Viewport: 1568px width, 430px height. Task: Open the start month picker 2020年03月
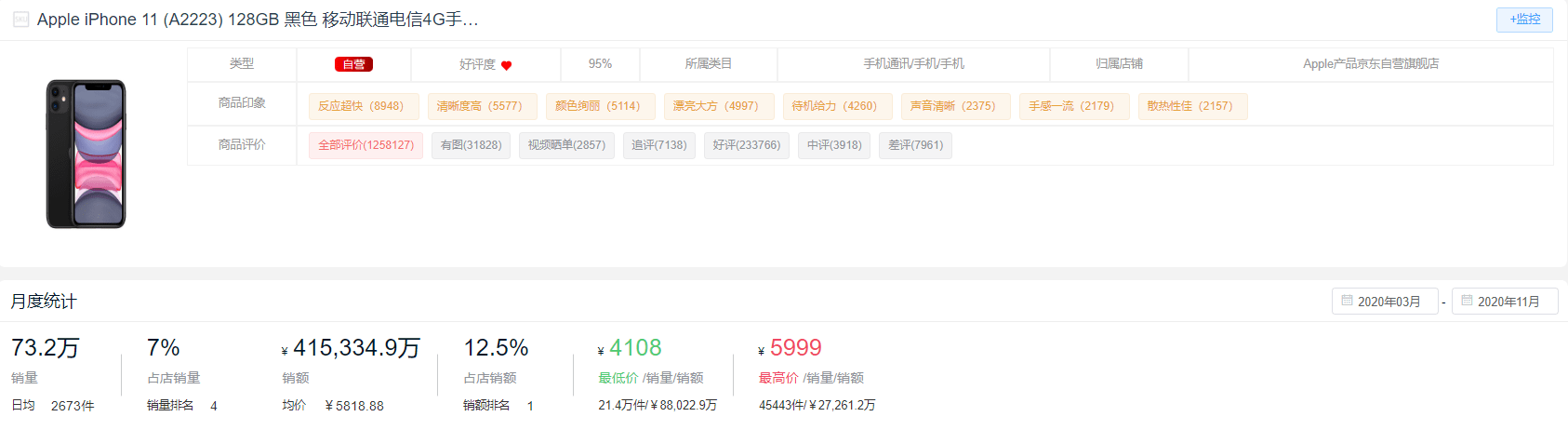tap(1385, 302)
